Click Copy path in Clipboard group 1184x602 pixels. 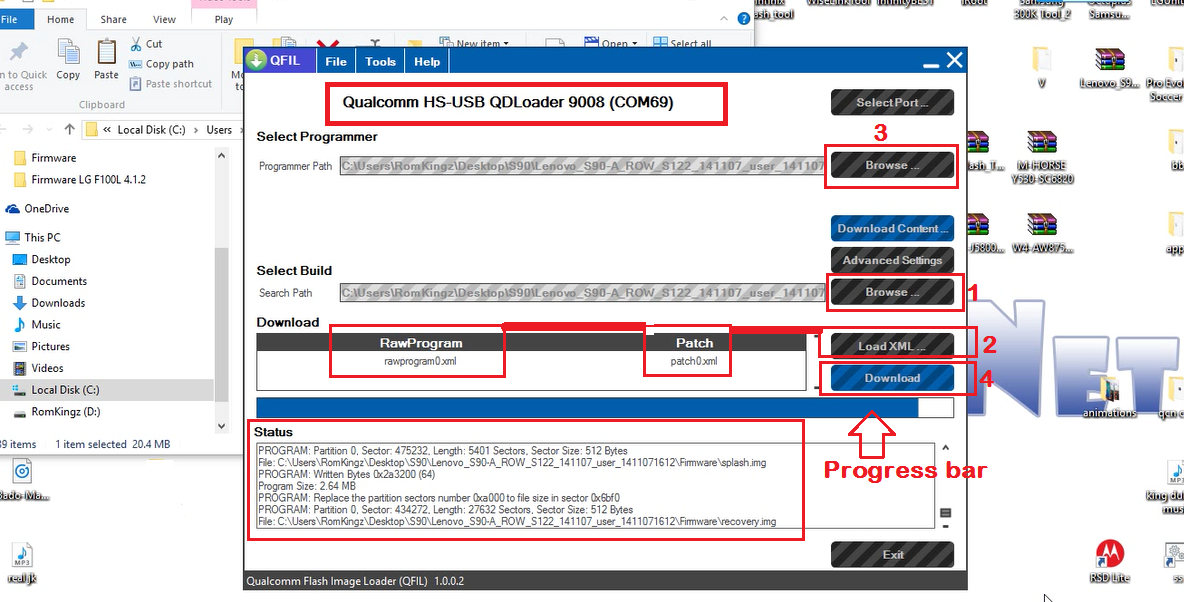pyautogui.click(x=161, y=64)
